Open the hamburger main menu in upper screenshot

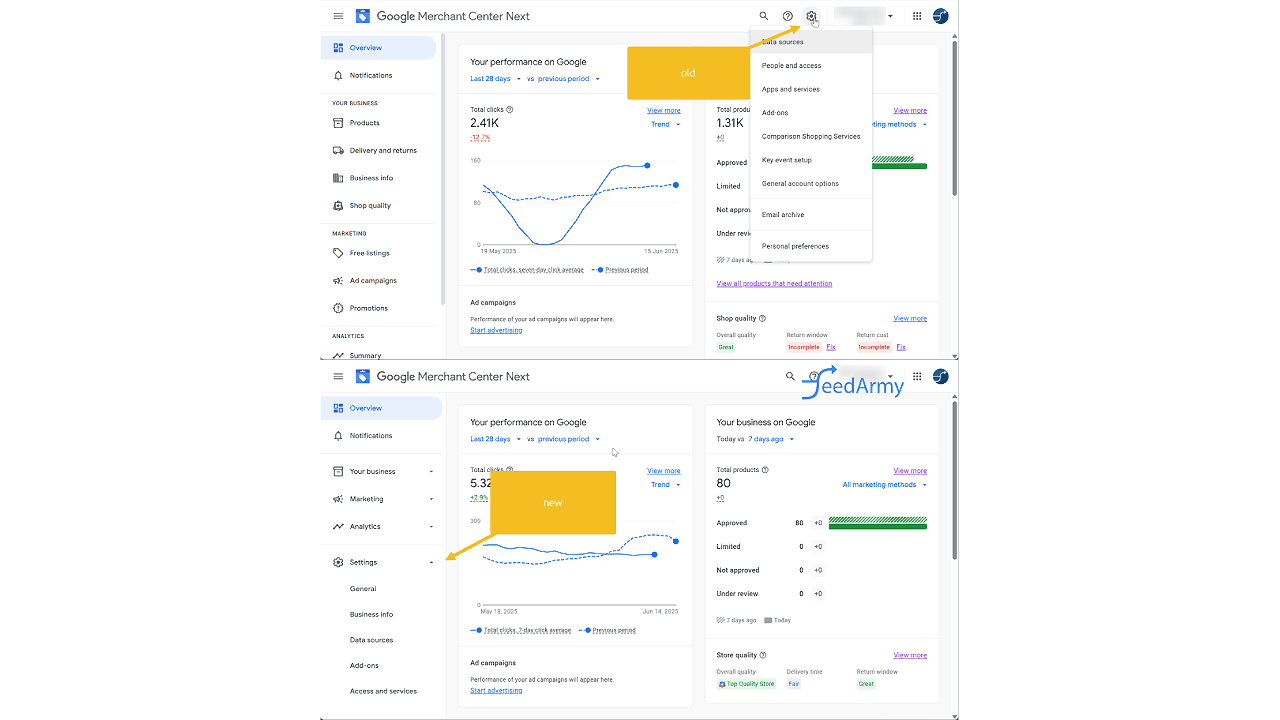coord(338,16)
